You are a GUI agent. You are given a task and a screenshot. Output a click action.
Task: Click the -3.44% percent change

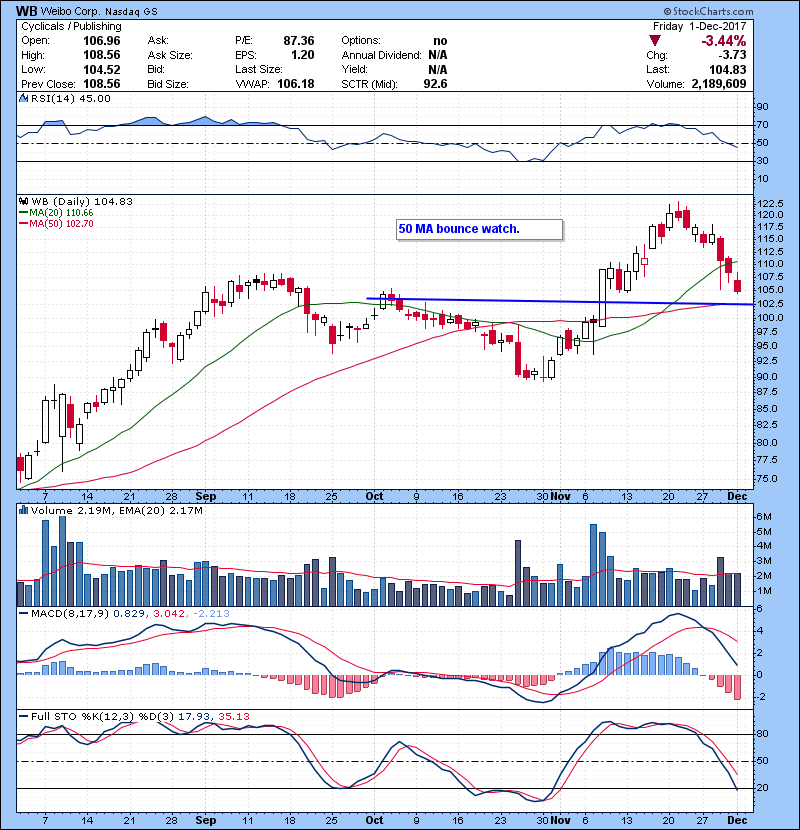pos(724,41)
